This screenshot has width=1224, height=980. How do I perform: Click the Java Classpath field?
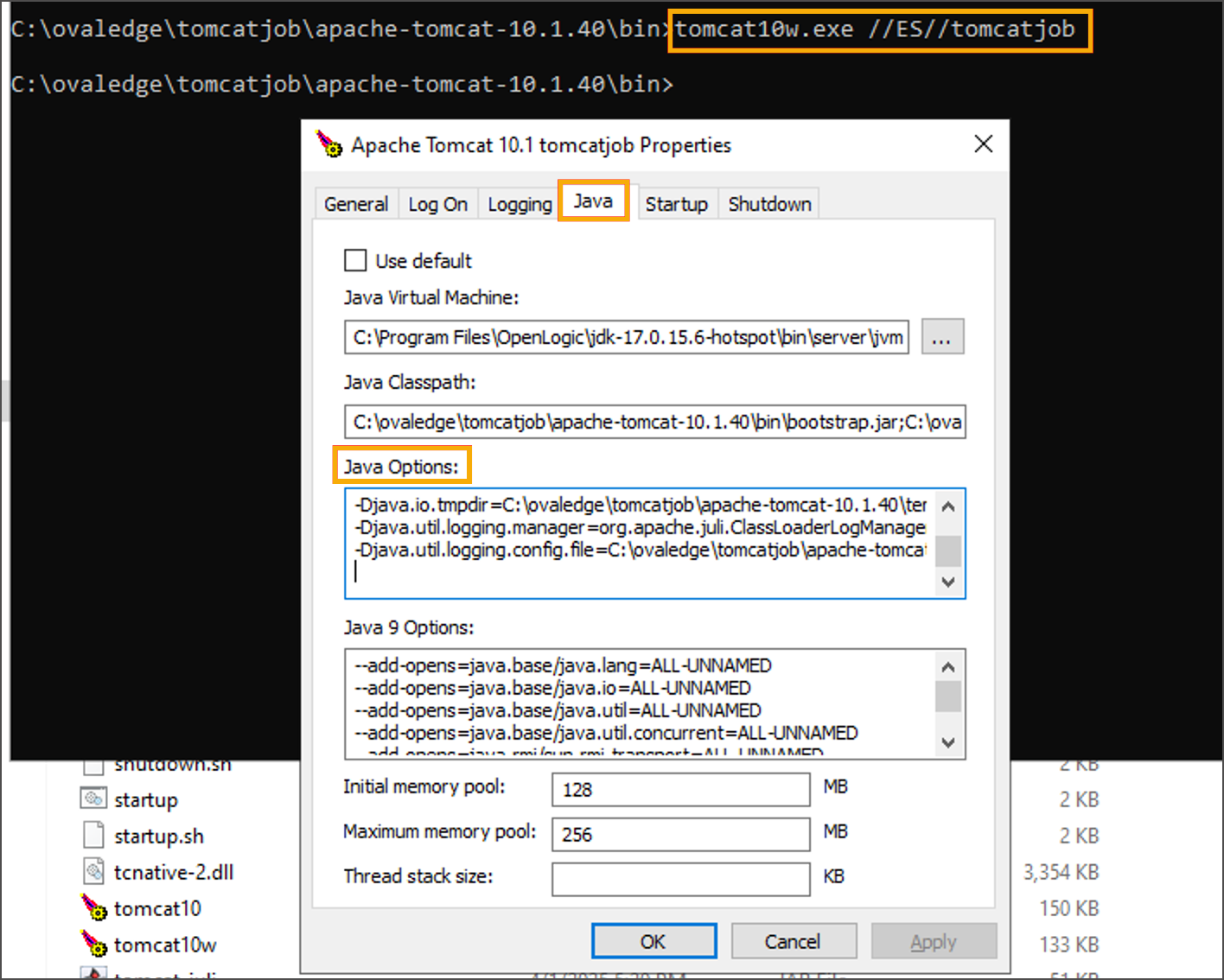pyautogui.click(x=655, y=422)
